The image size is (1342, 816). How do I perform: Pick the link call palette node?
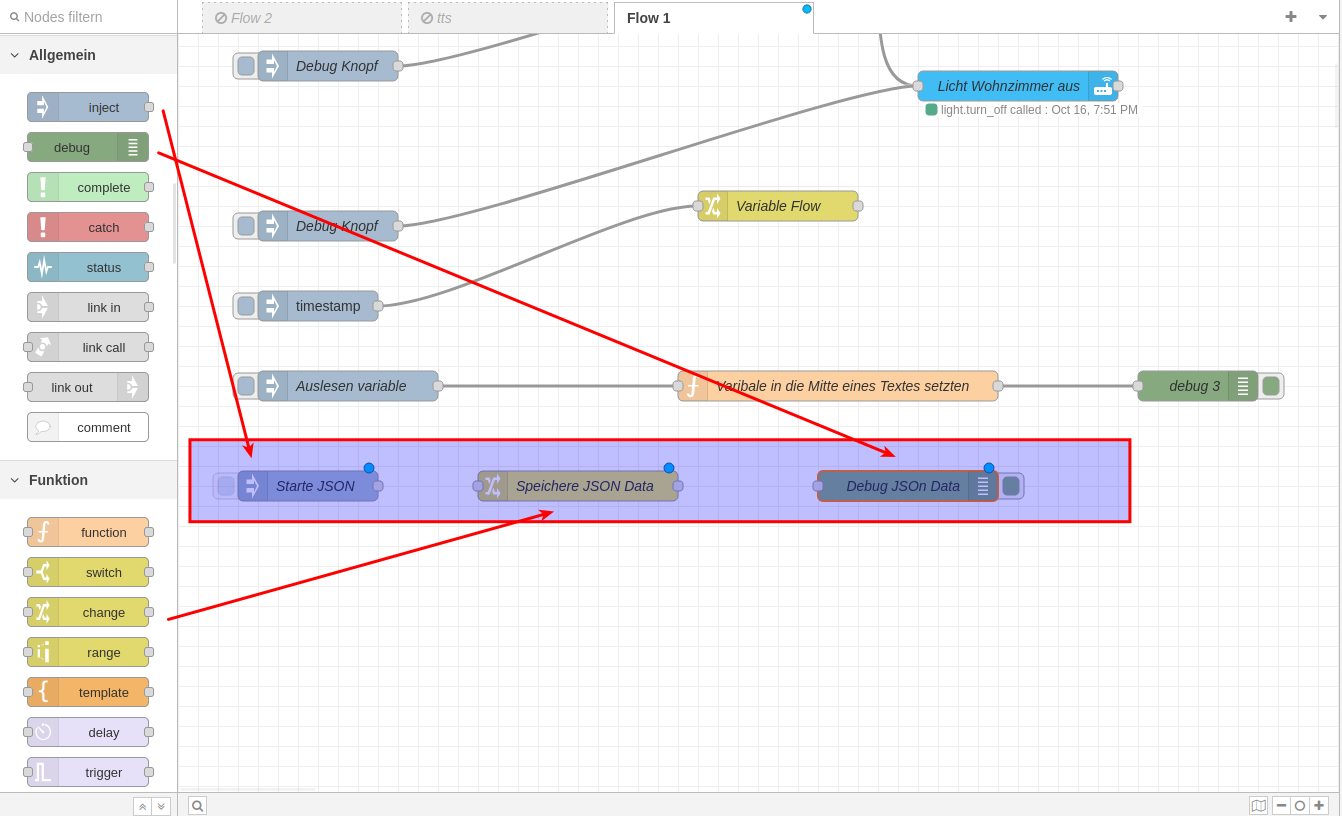click(x=88, y=347)
